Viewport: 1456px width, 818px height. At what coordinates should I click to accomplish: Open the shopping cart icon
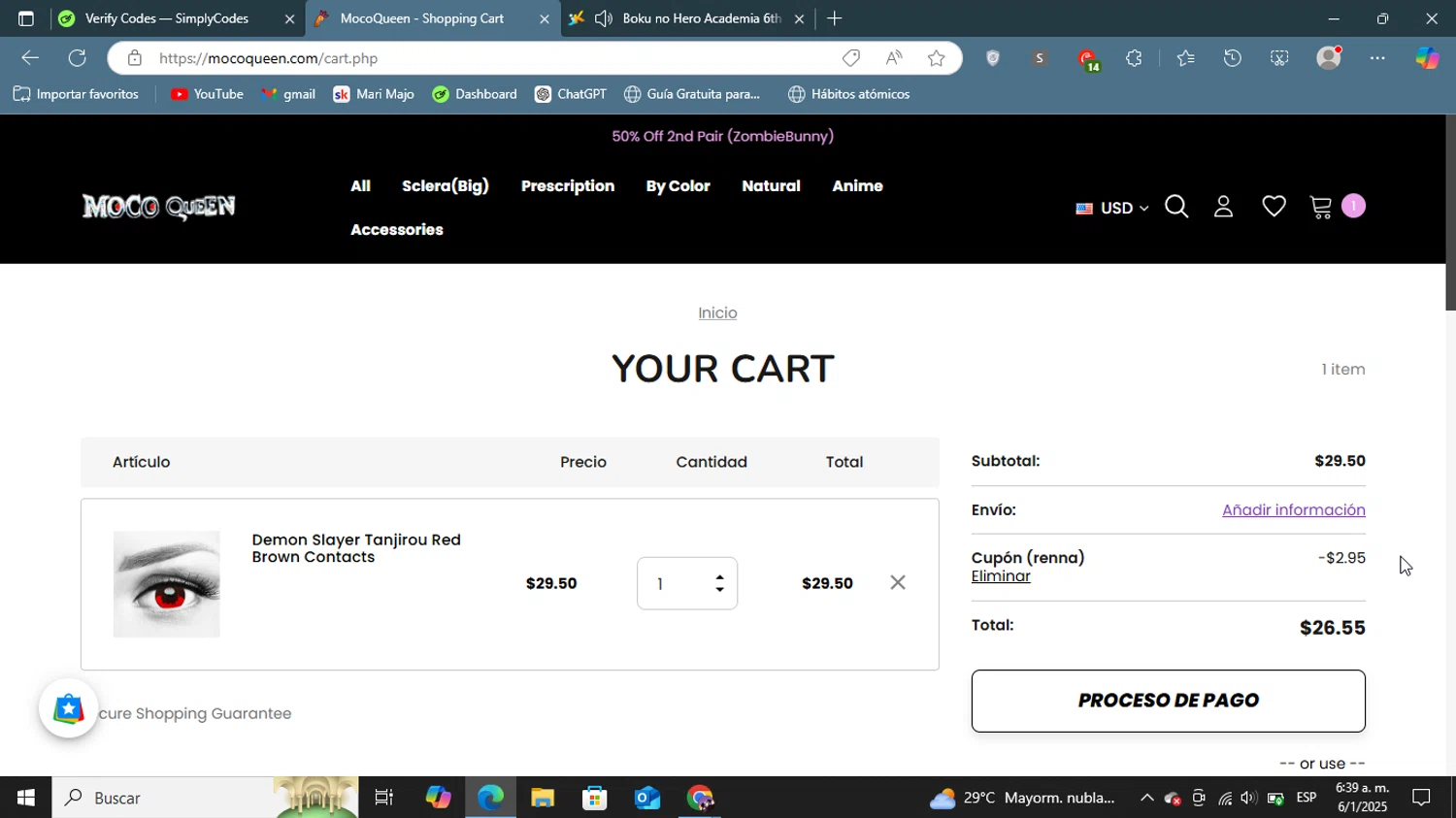point(1320,207)
